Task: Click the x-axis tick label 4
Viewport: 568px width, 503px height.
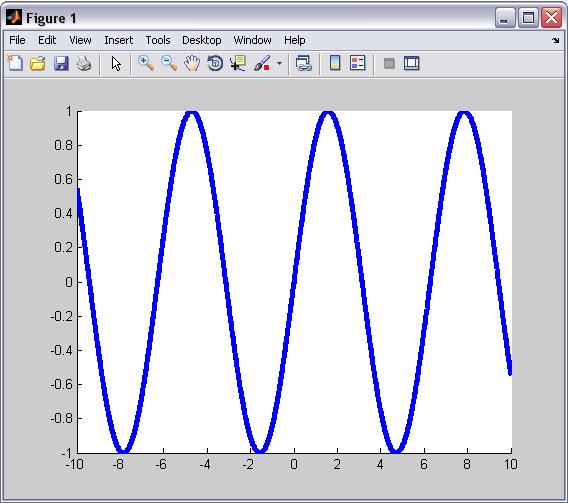Action: tap(380, 464)
